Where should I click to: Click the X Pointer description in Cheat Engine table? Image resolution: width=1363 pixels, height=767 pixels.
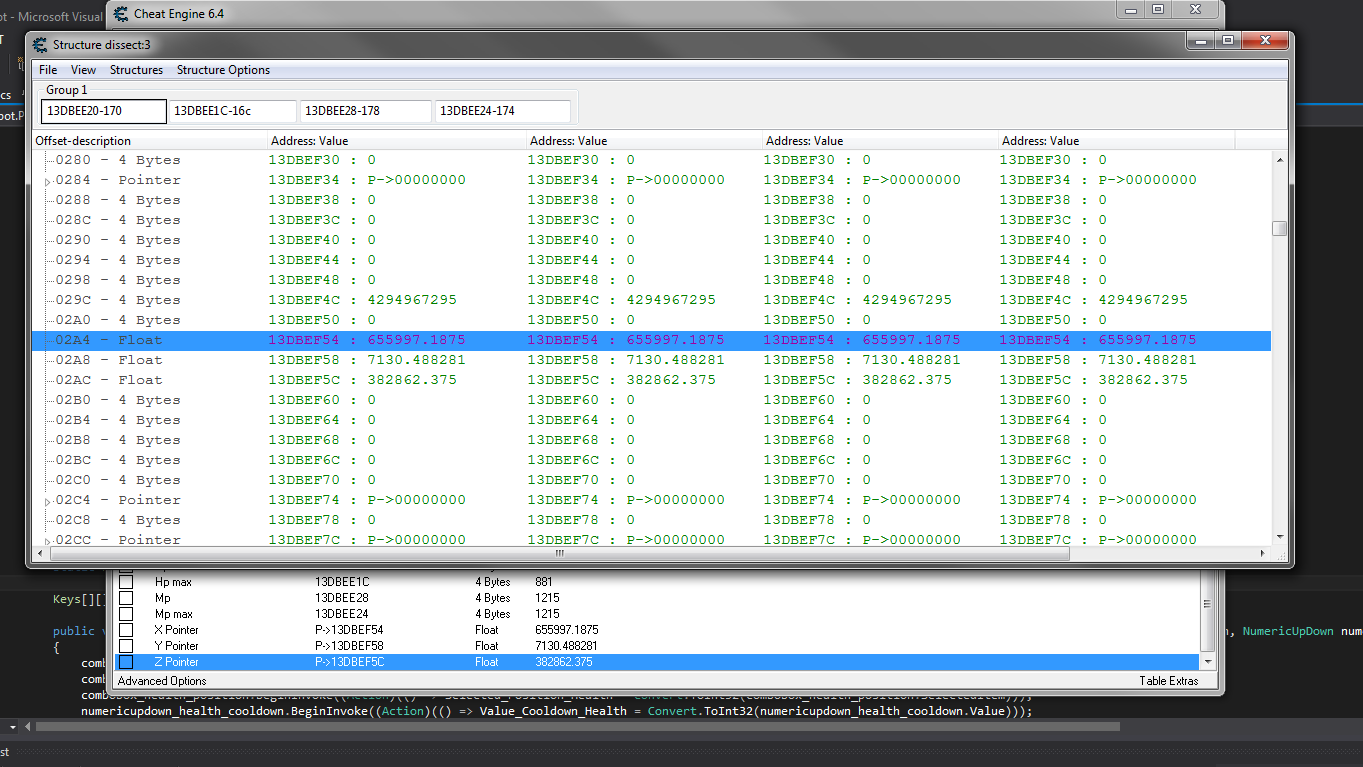coord(176,630)
